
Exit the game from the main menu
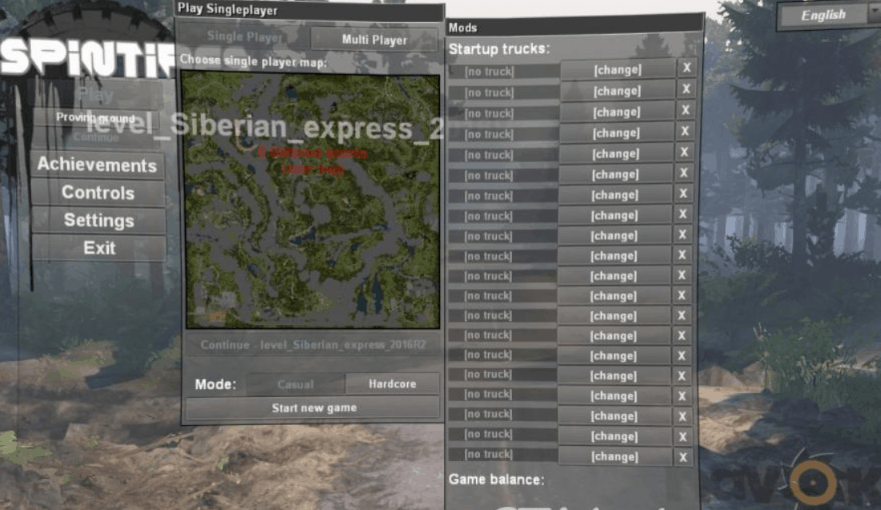pos(99,248)
